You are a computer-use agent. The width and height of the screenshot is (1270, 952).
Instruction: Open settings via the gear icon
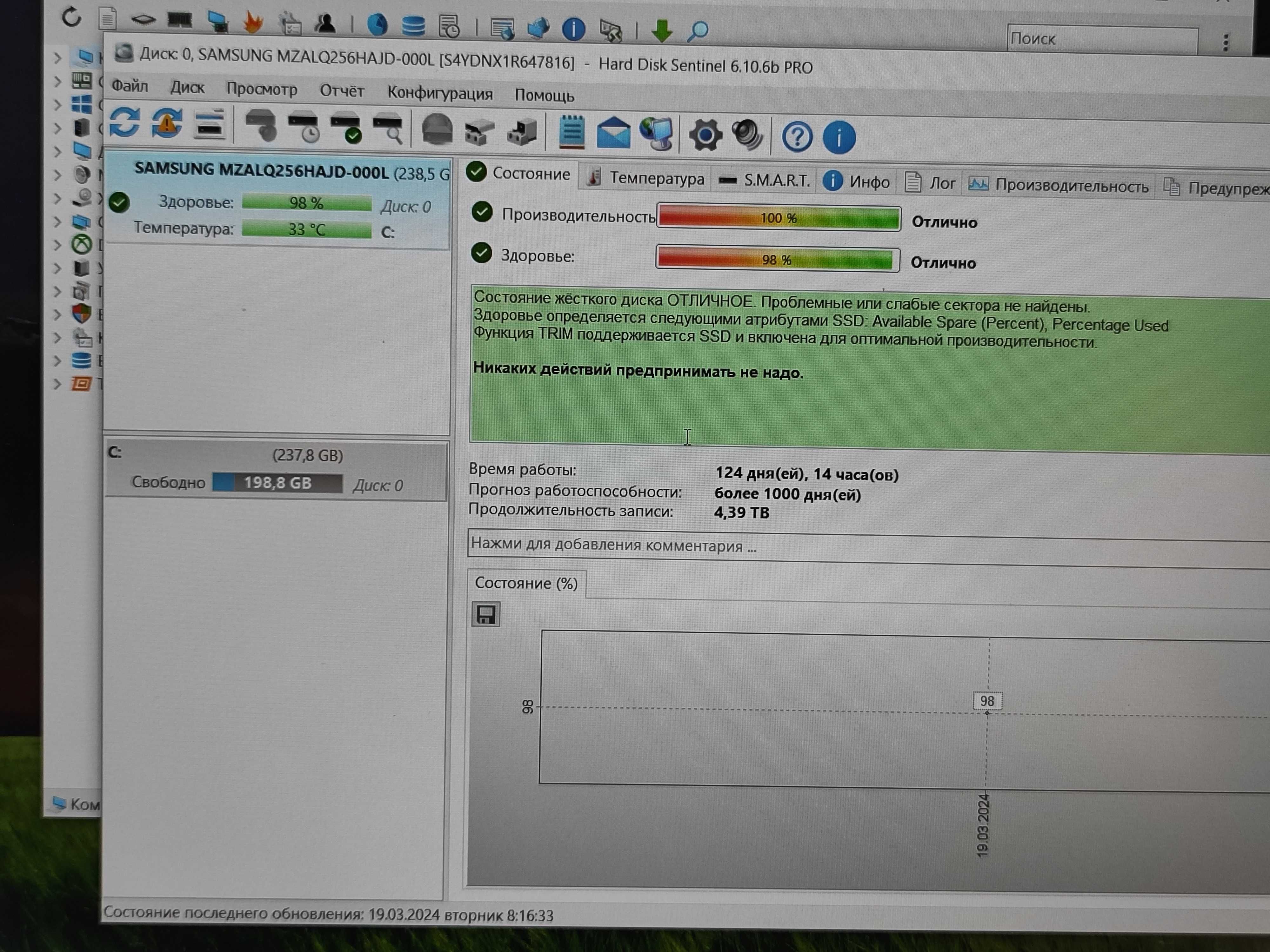[x=705, y=136]
